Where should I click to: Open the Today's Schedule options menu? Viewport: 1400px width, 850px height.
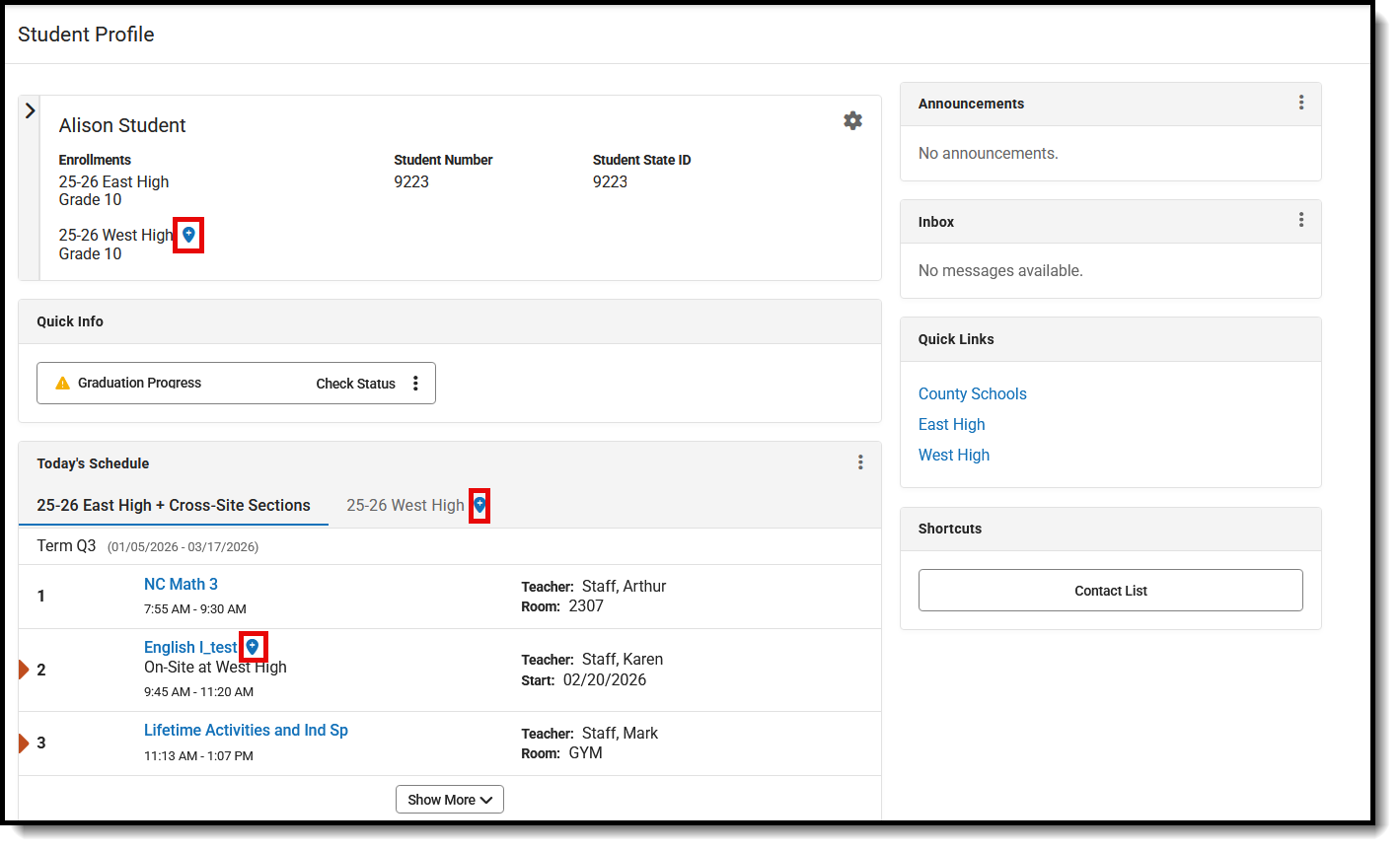click(x=859, y=461)
